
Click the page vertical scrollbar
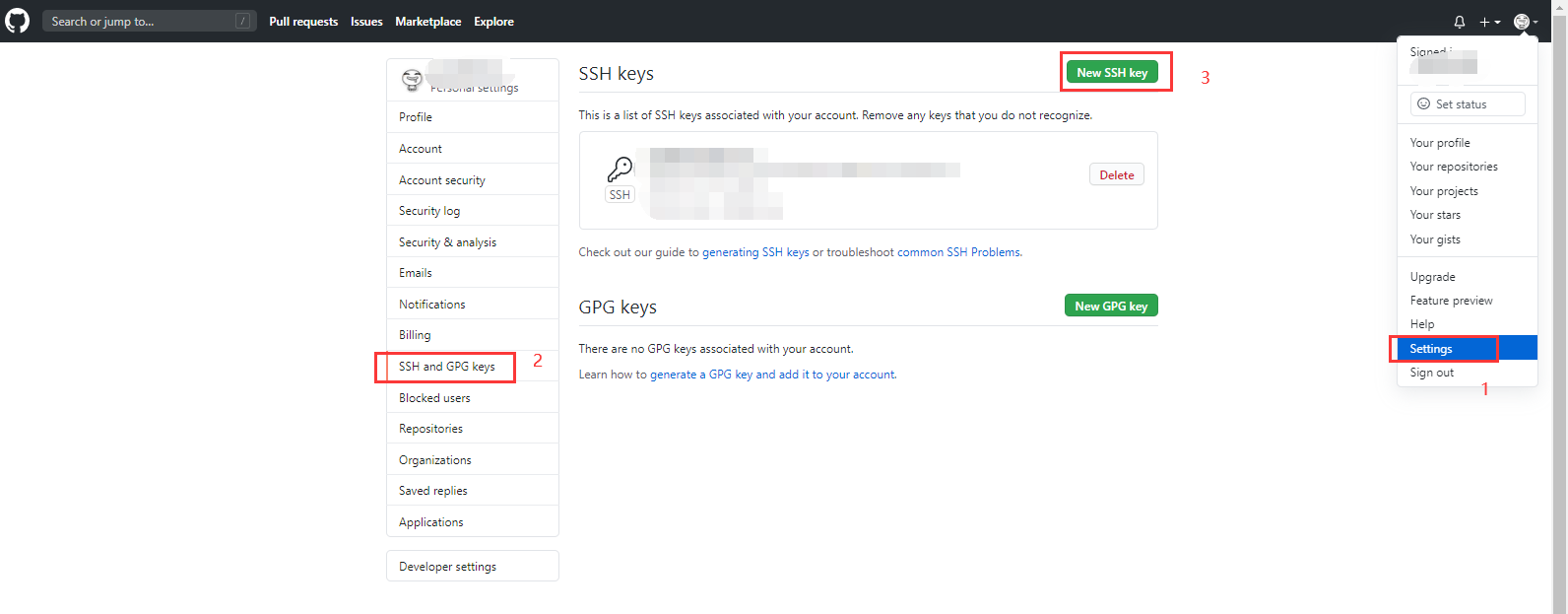coord(1559,296)
